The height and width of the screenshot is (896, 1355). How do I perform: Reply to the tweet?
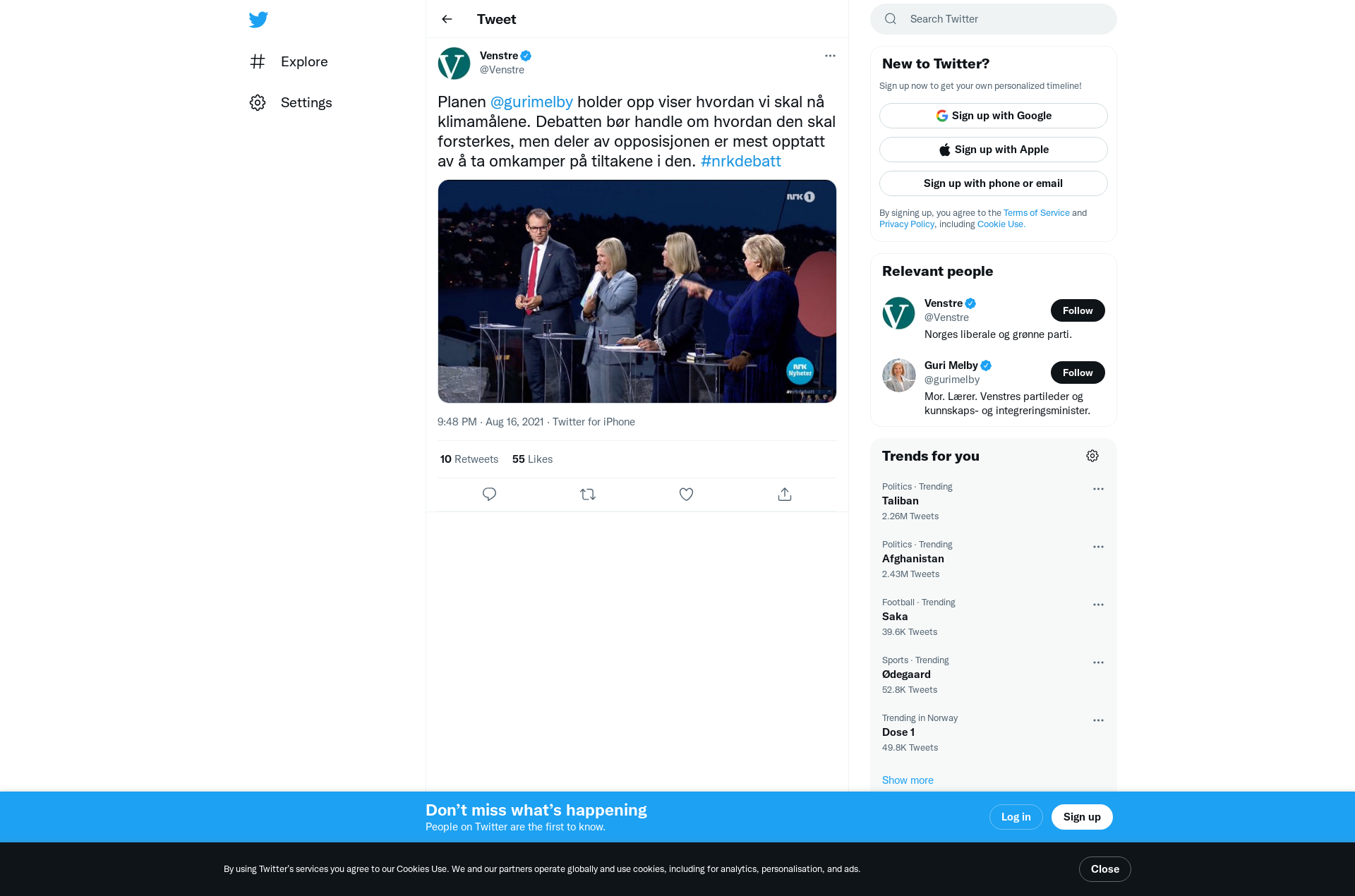click(x=489, y=495)
